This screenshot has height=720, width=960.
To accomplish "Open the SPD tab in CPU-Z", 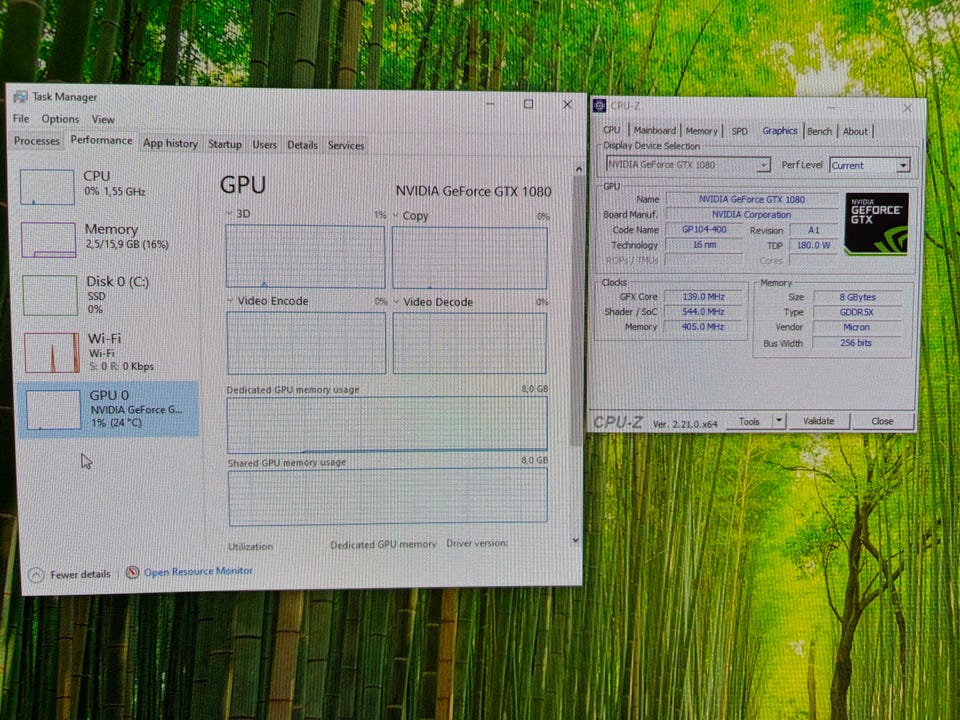I will tap(739, 131).
